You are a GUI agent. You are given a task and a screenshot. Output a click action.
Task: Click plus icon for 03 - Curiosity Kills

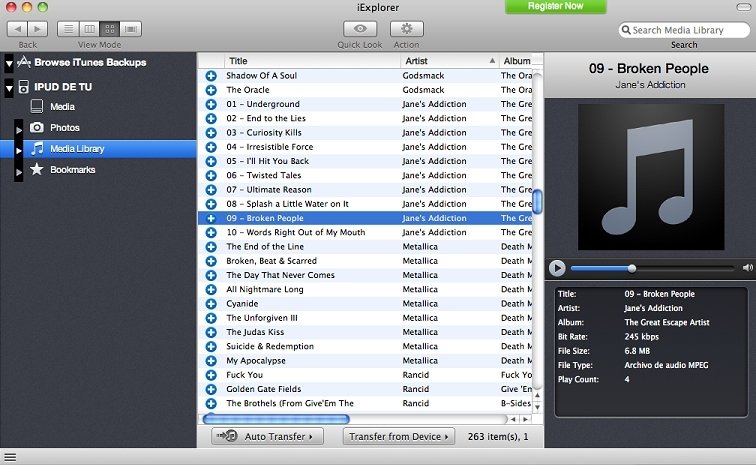coord(211,133)
